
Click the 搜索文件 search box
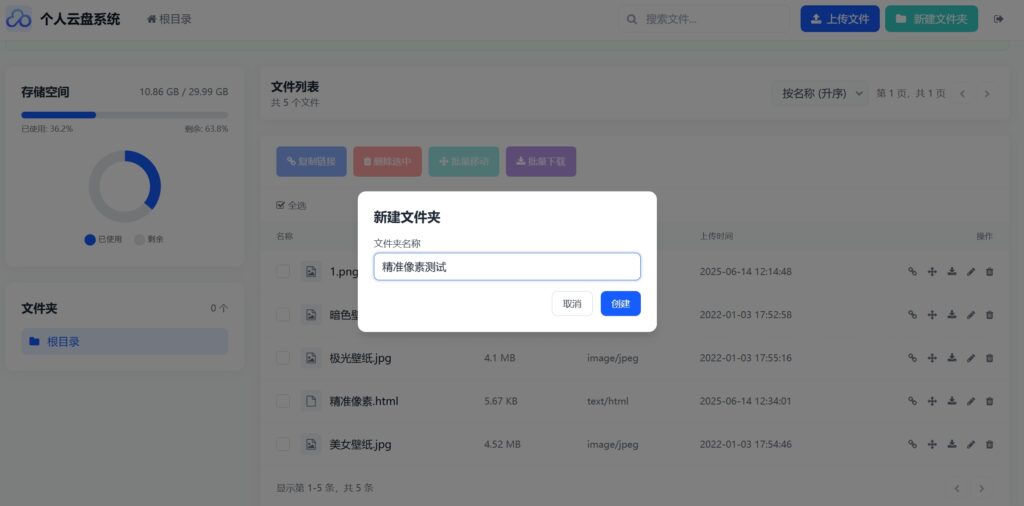705,19
